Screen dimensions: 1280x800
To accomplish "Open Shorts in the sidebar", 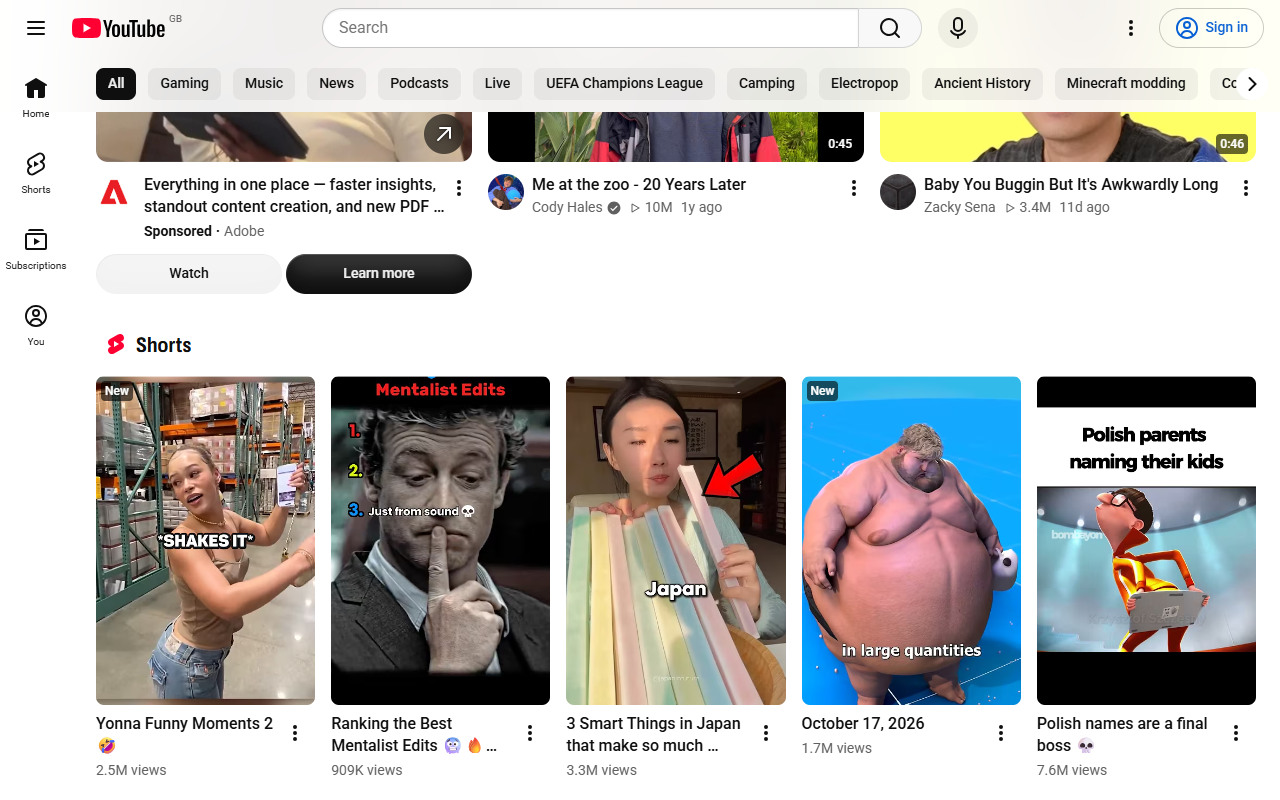I will (36, 174).
